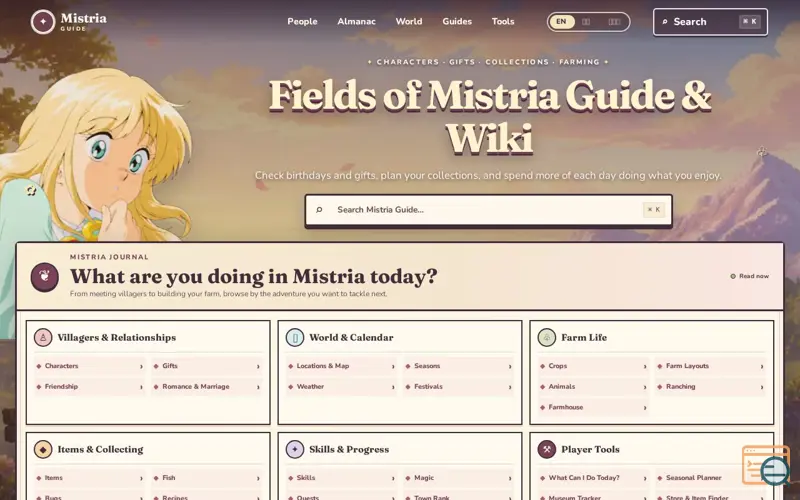Open the Ranching link
Screen dimensions: 800x500
(x=711, y=387)
